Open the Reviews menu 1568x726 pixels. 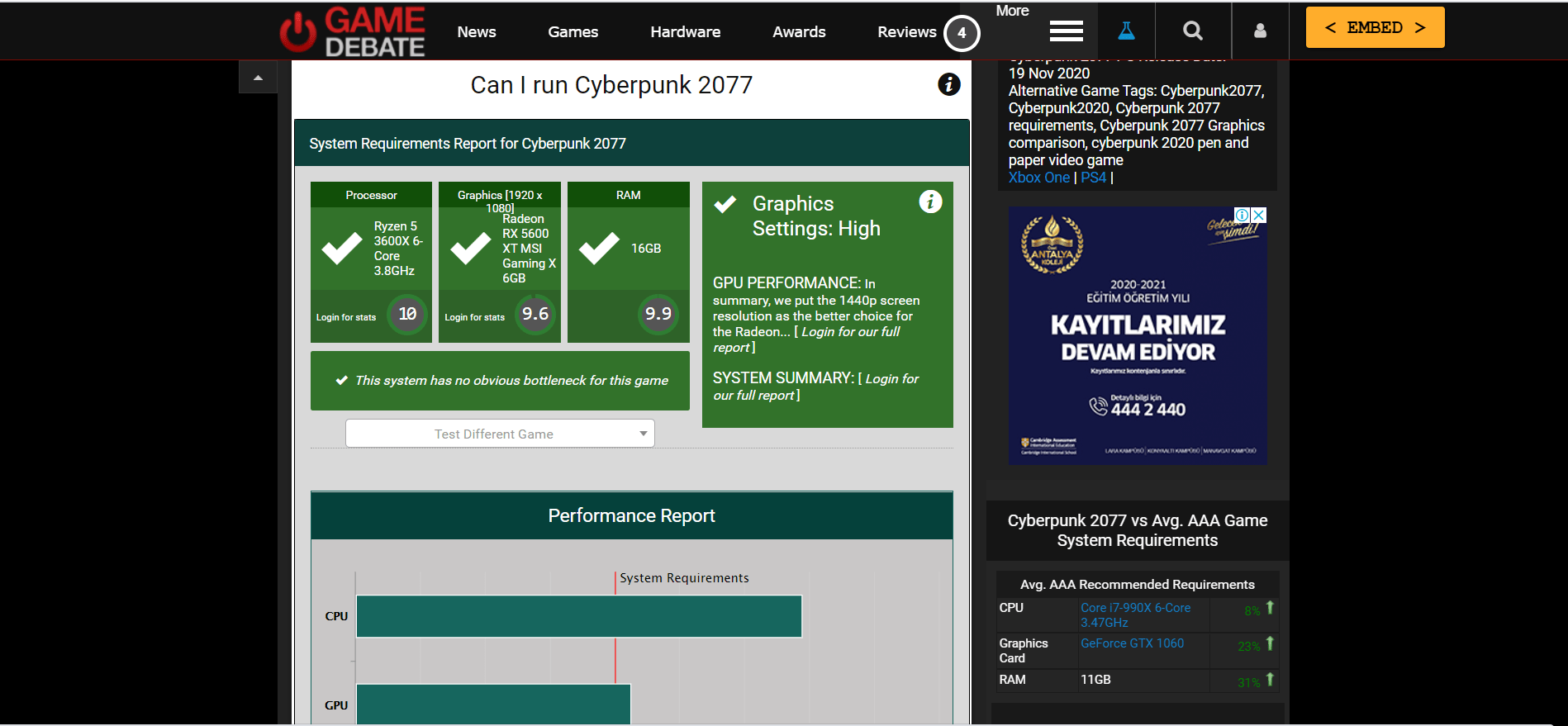(906, 32)
